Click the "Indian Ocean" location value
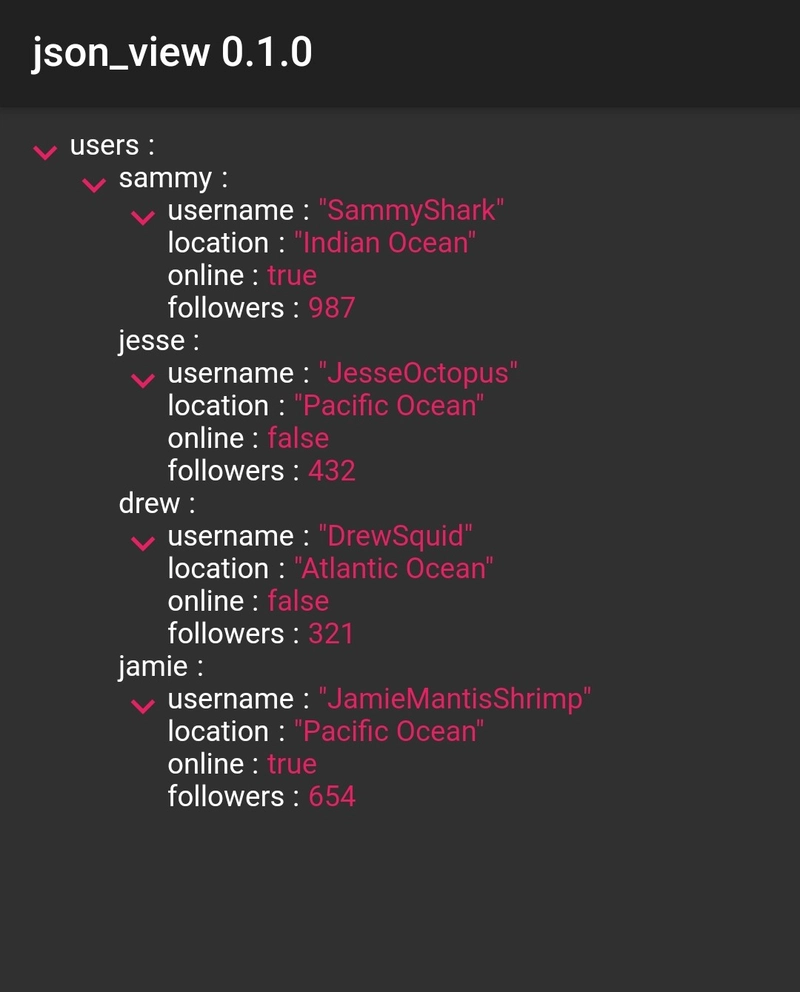This screenshot has width=800, height=992. [385, 243]
